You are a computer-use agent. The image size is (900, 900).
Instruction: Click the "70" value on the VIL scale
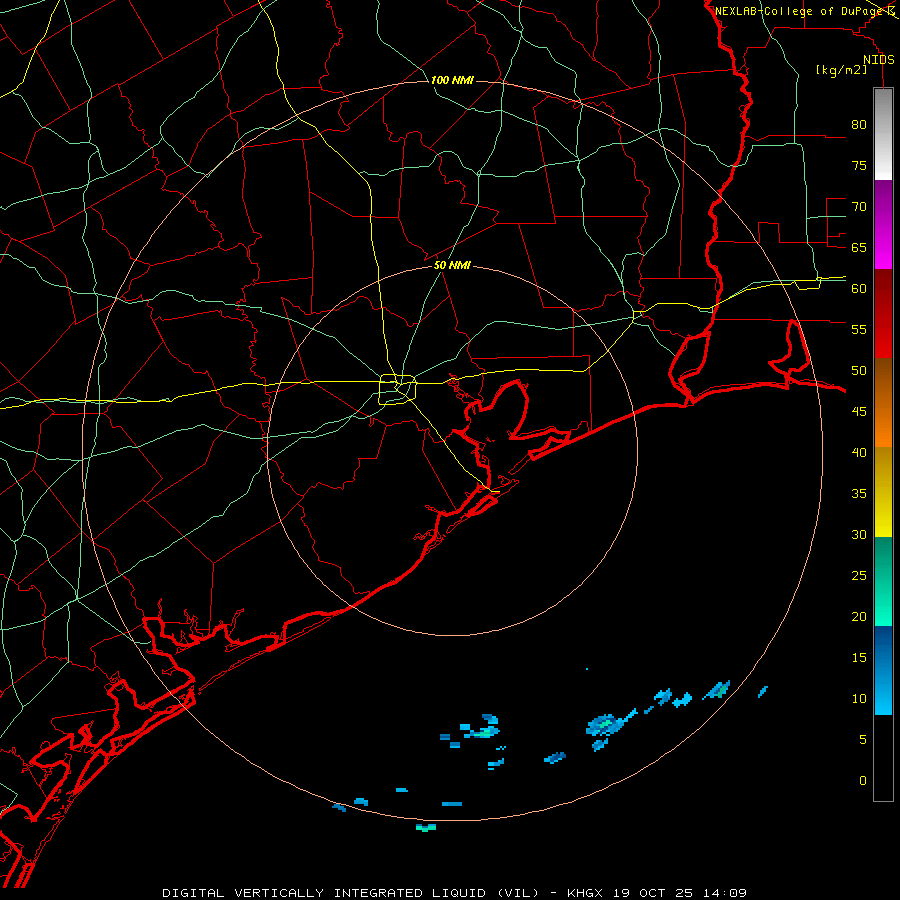(859, 207)
